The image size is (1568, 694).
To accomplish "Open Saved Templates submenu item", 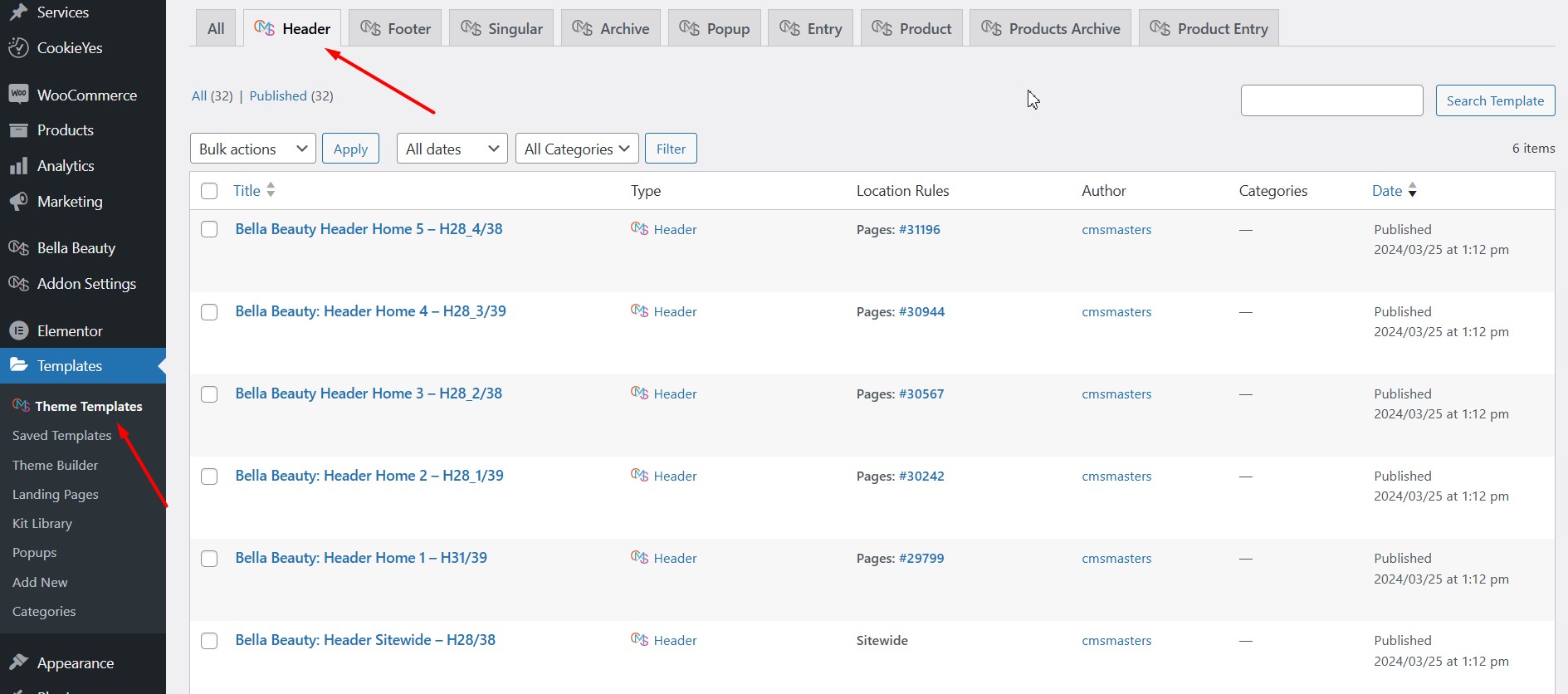I will pyautogui.click(x=61, y=435).
